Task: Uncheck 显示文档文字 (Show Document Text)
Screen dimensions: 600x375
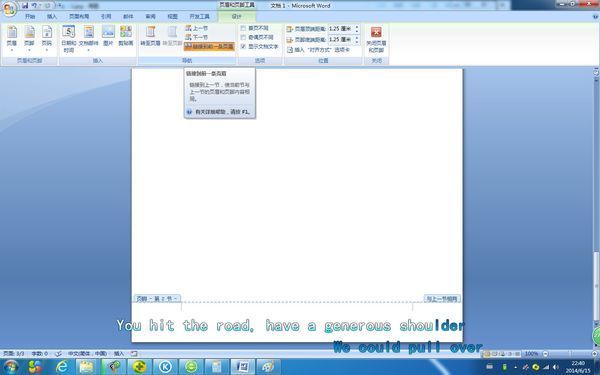Action: (259, 46)
